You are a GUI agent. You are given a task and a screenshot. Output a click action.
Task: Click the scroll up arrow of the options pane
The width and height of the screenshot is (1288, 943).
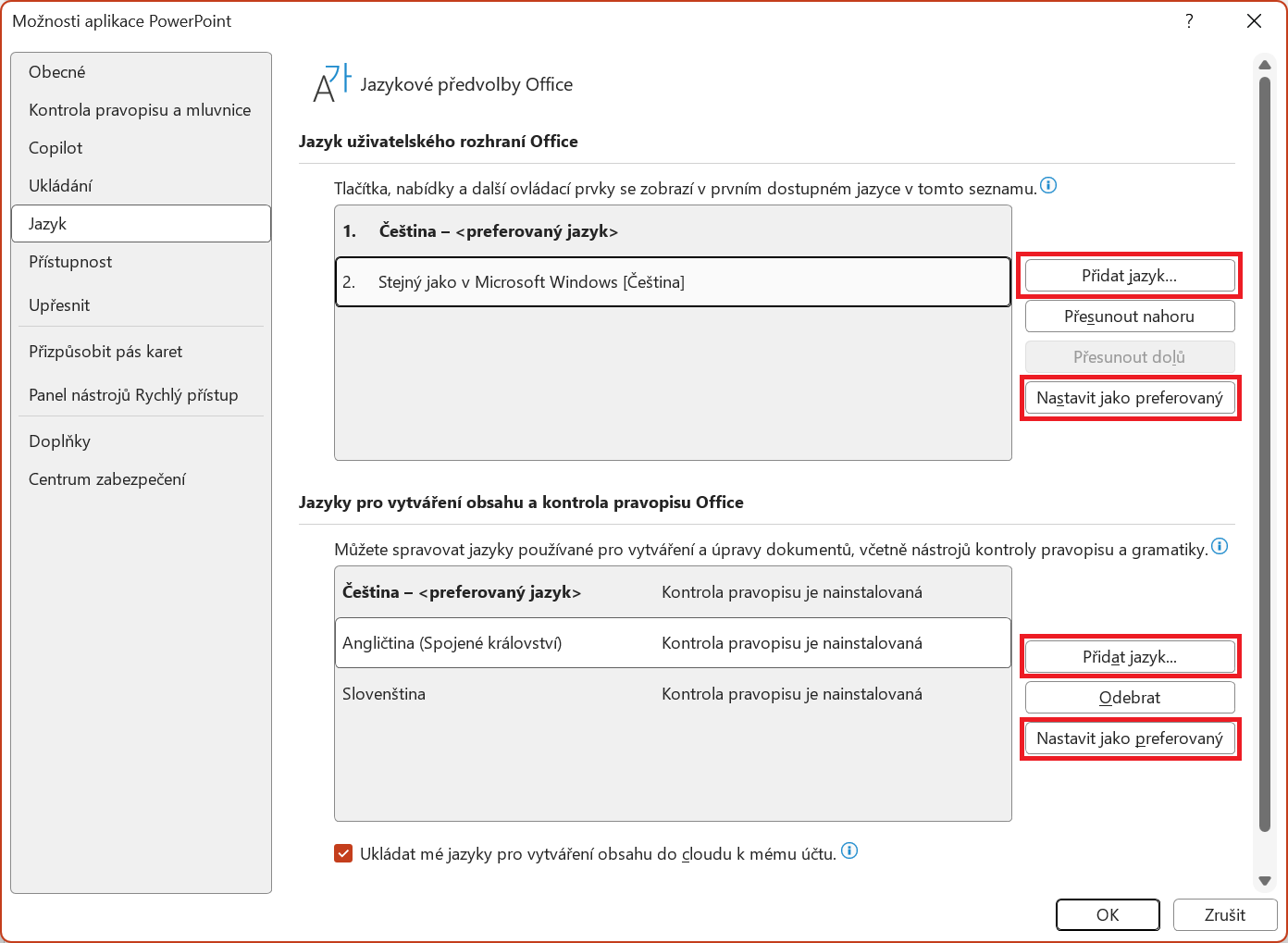point(1265,65)
